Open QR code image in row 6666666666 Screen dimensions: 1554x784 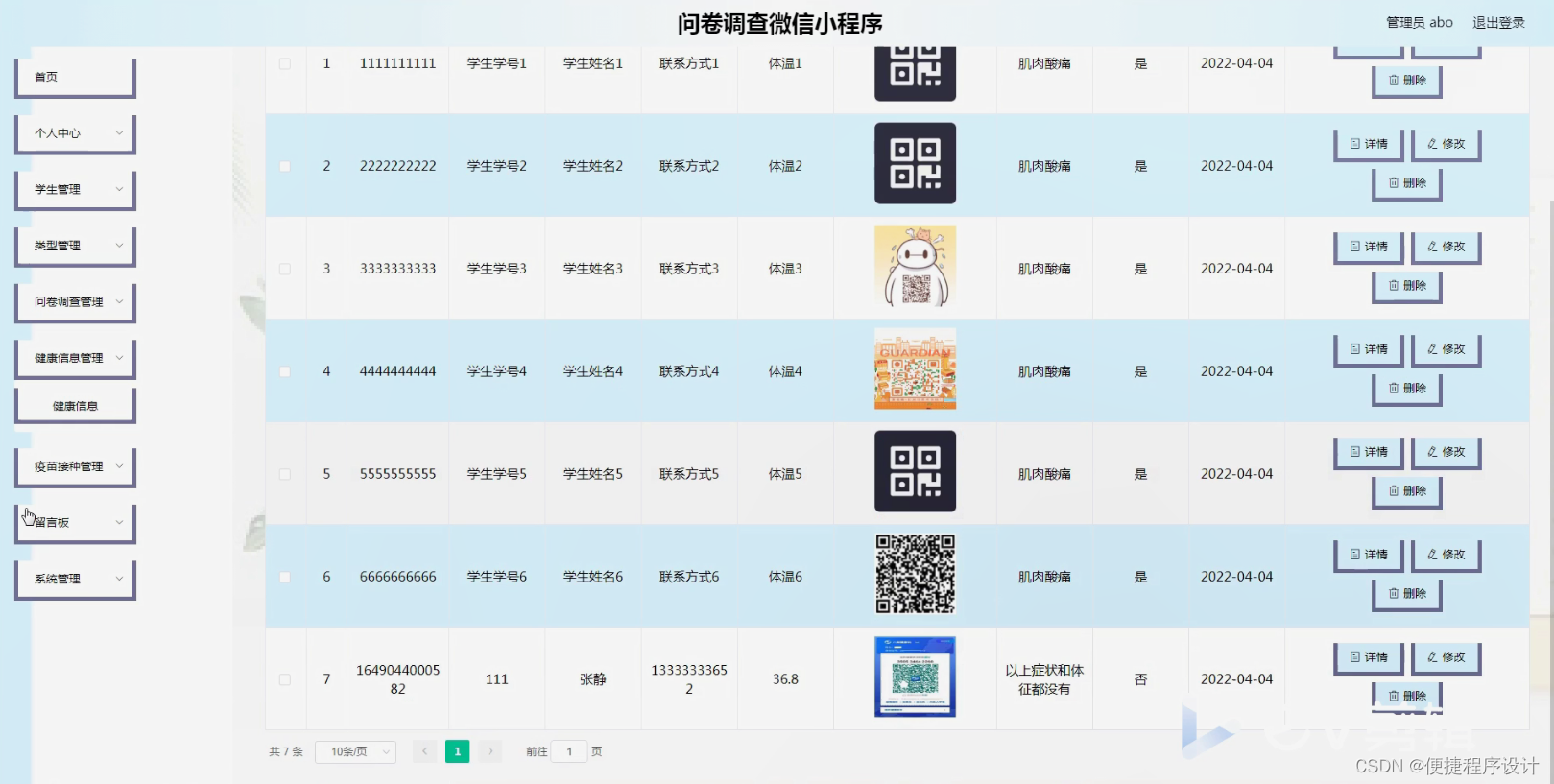click(915, 574)
